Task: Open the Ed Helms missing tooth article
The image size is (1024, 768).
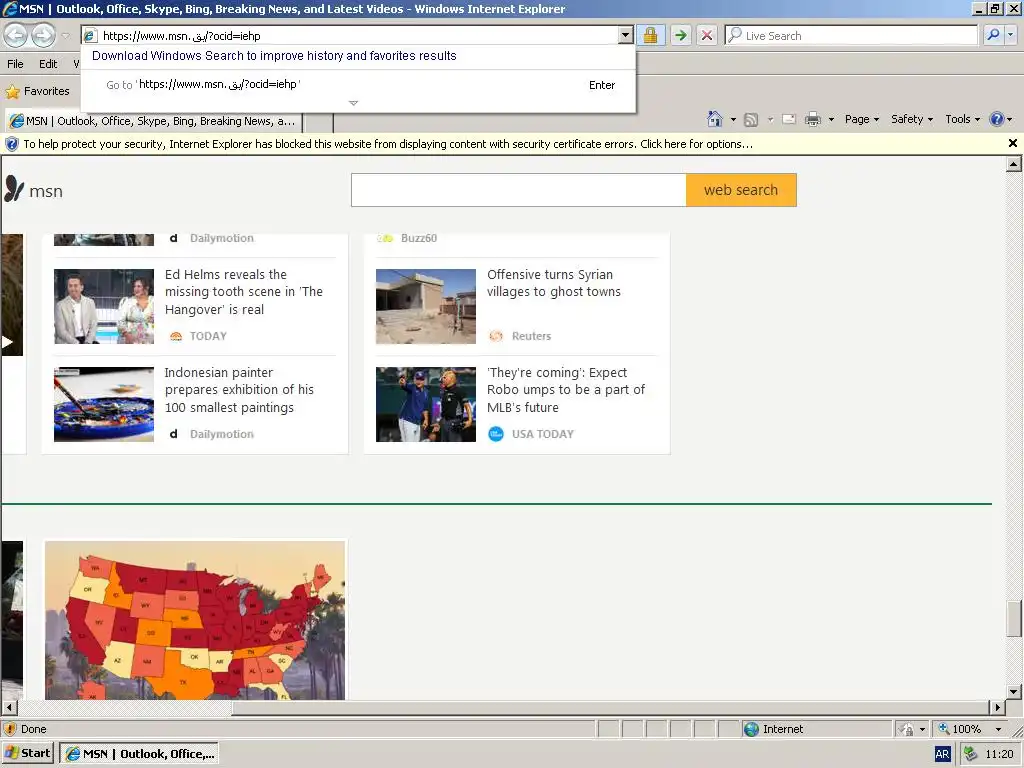Action: coord(244,292)
